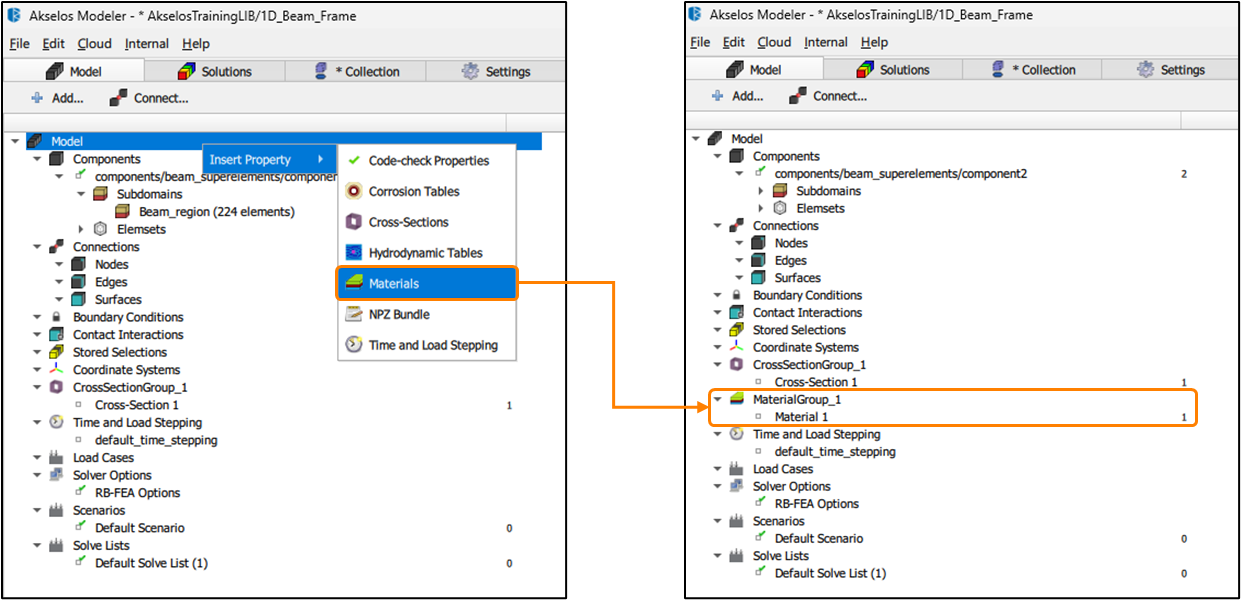Click the Load Cases icon in the left tree
The height and width of the screenshot is (600, 1241).
click(x=57, y=458)
